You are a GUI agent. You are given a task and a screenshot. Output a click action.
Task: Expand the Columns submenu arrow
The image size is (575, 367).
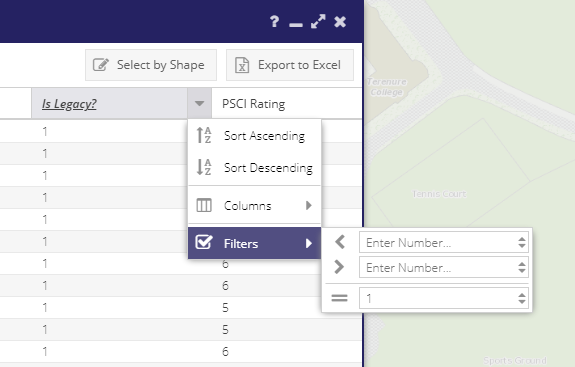[x=309, y=205]
